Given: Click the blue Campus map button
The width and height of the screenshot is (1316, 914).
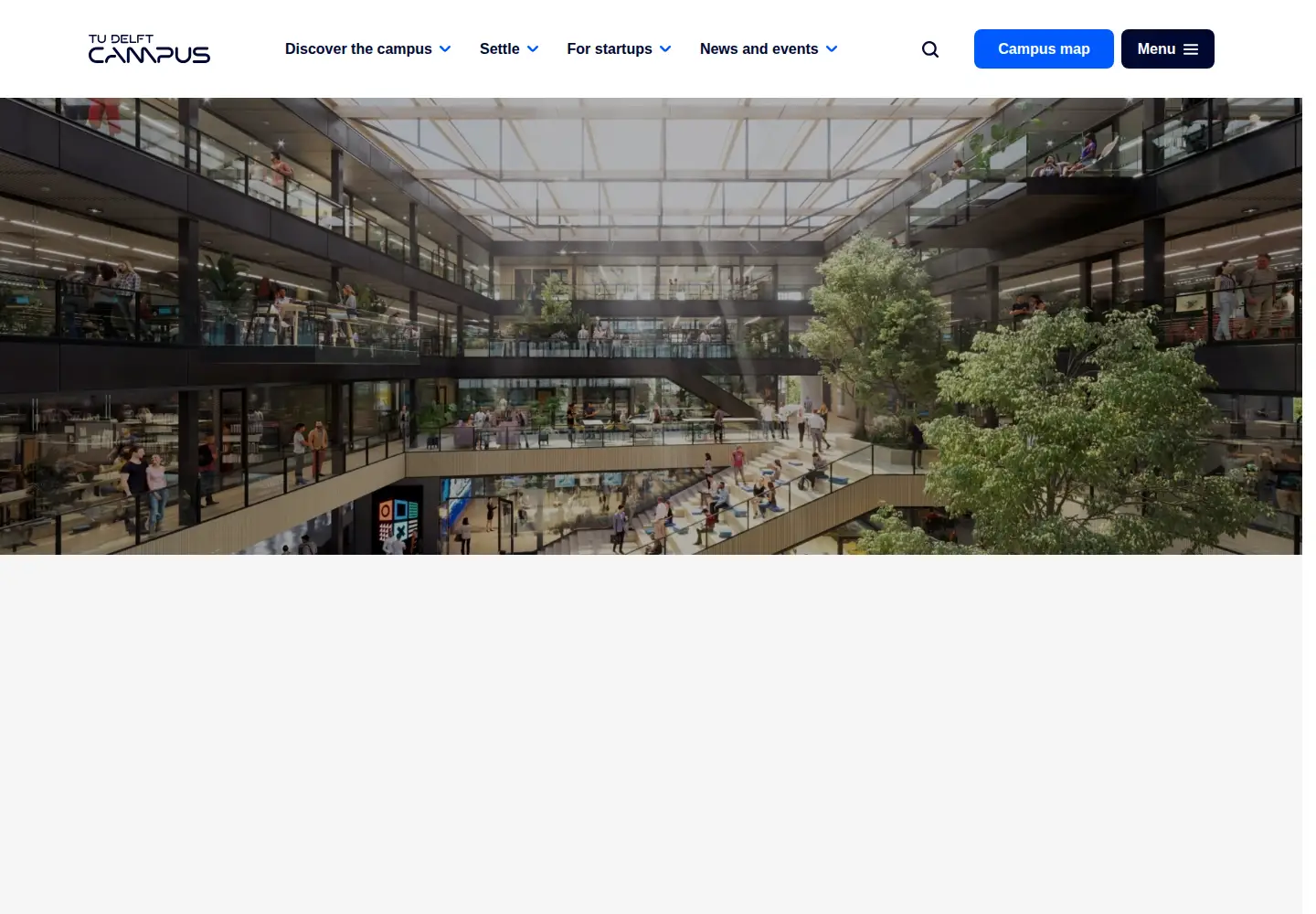Looking at the screenshot, I should click(x=1044, y=48).
